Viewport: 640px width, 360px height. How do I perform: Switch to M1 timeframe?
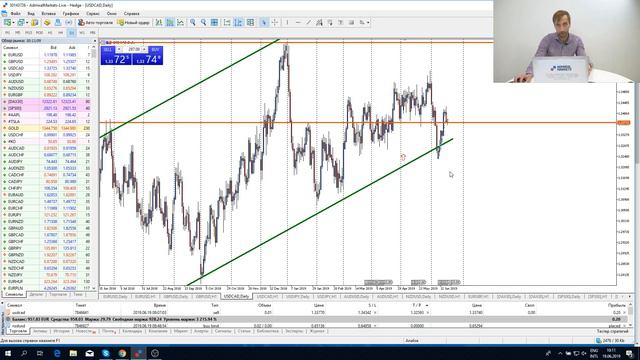tap(7, 32)
